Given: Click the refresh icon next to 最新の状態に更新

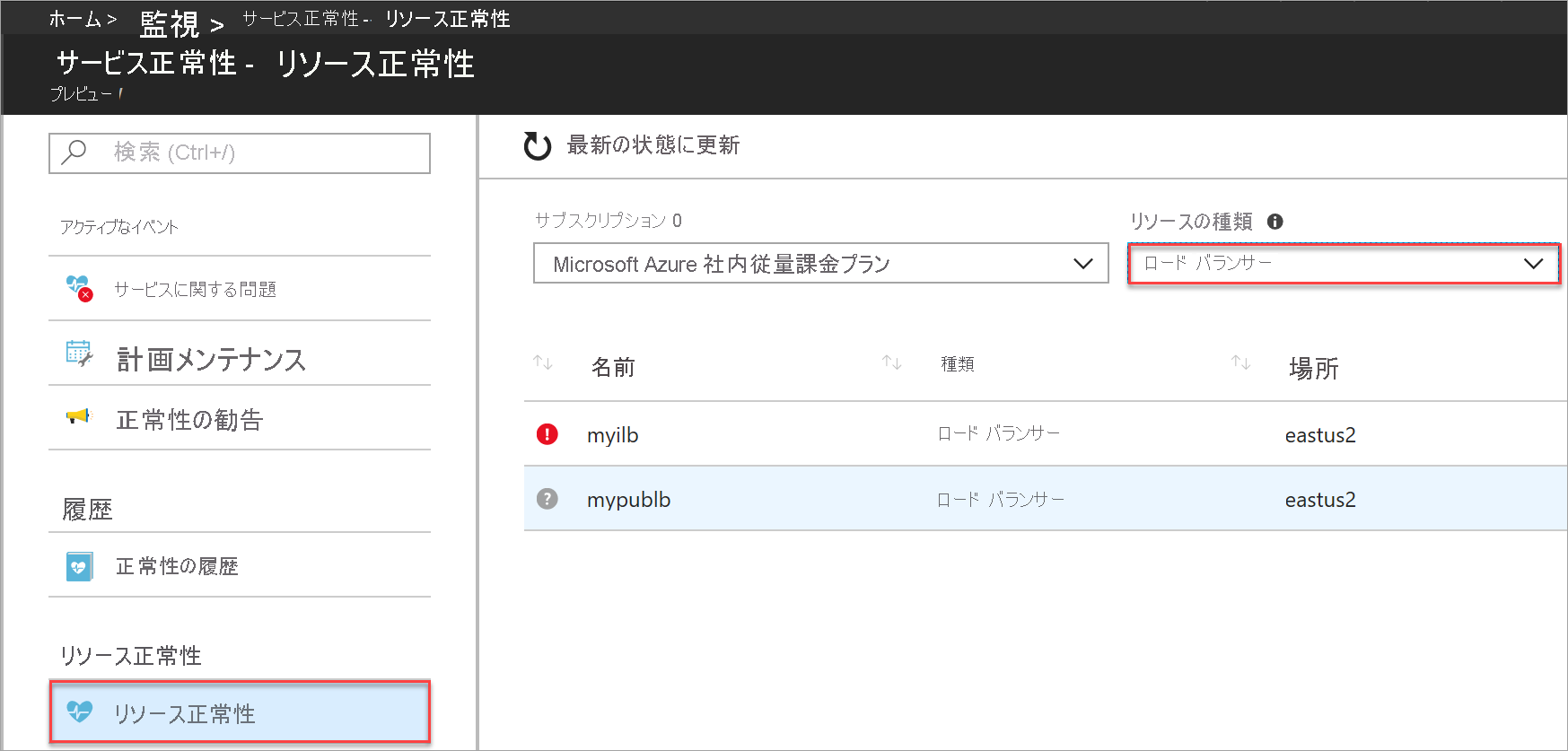Looking at the screenshot, I should 538,145.
